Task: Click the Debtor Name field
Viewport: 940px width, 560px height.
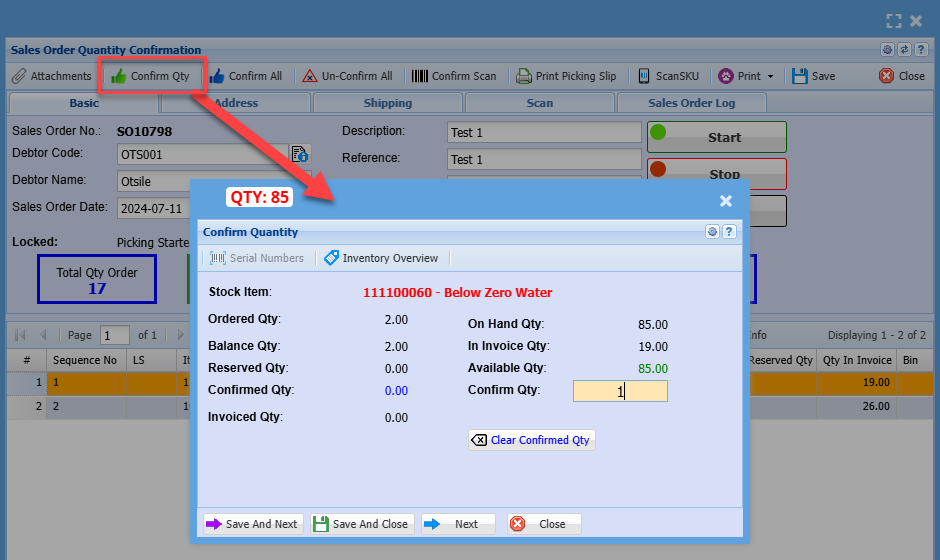Action: pyautogui.click(x=214, y=181)
